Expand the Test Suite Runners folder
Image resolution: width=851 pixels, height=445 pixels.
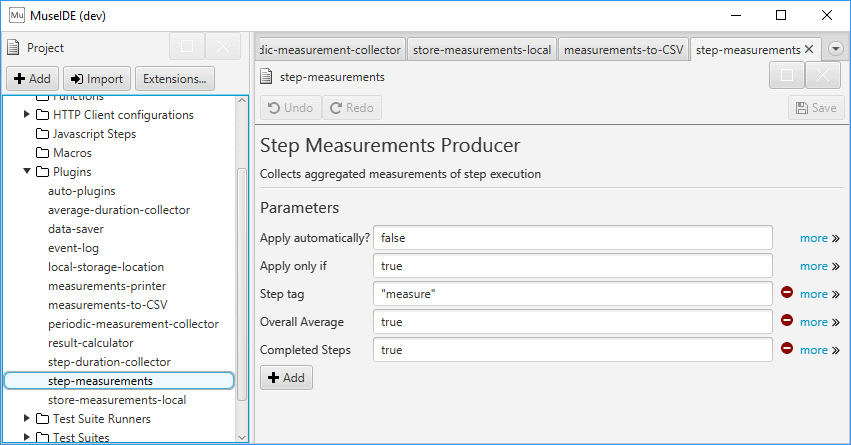pos(28,419)
